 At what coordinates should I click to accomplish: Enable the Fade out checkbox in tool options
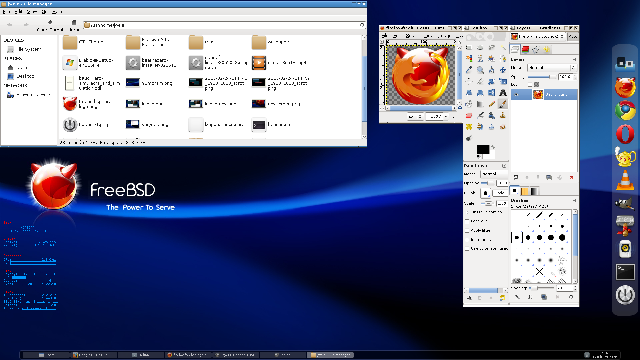(x=467, y=221)
